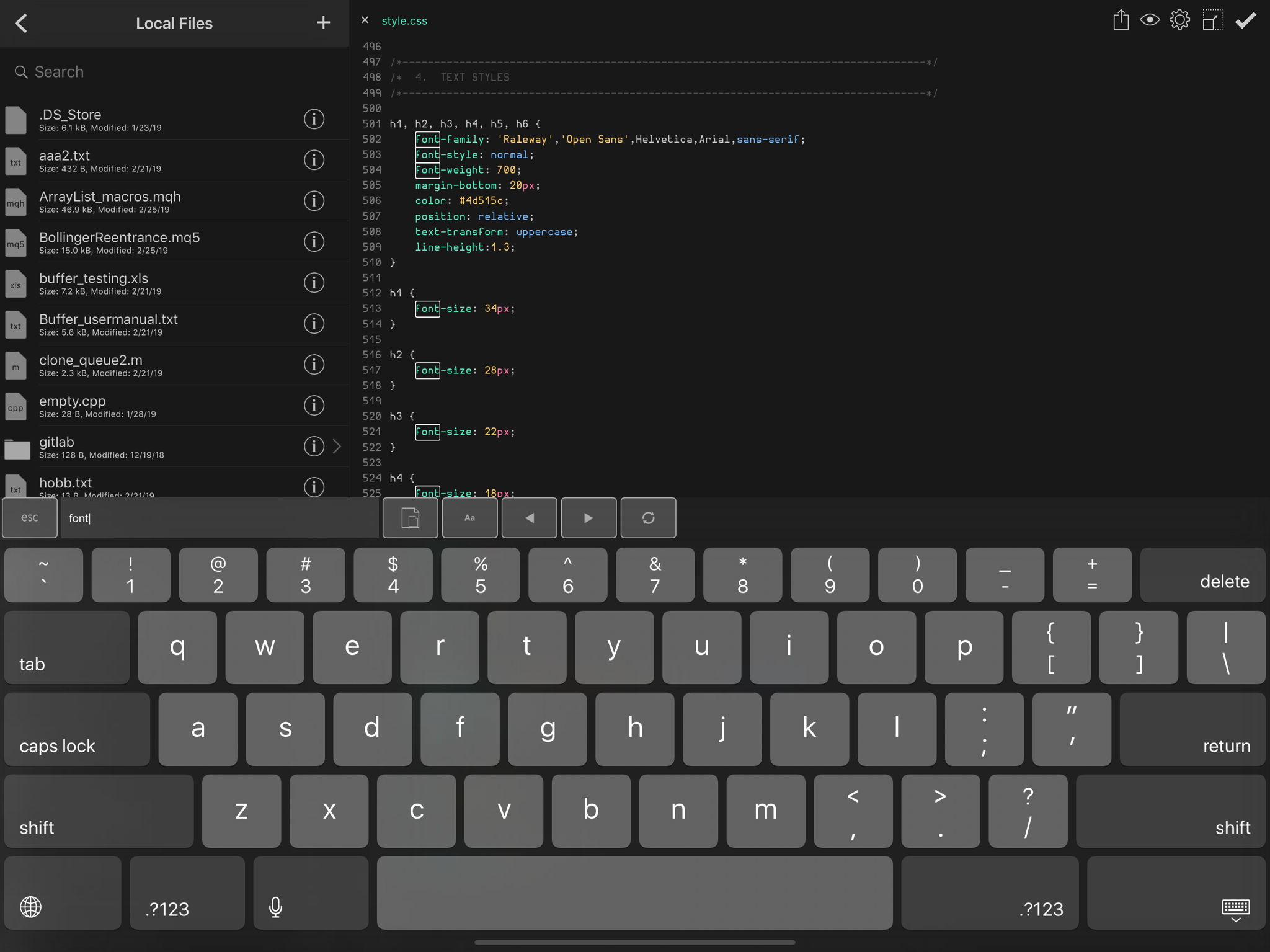Toggle the preview eye icon

point(1150,20)
